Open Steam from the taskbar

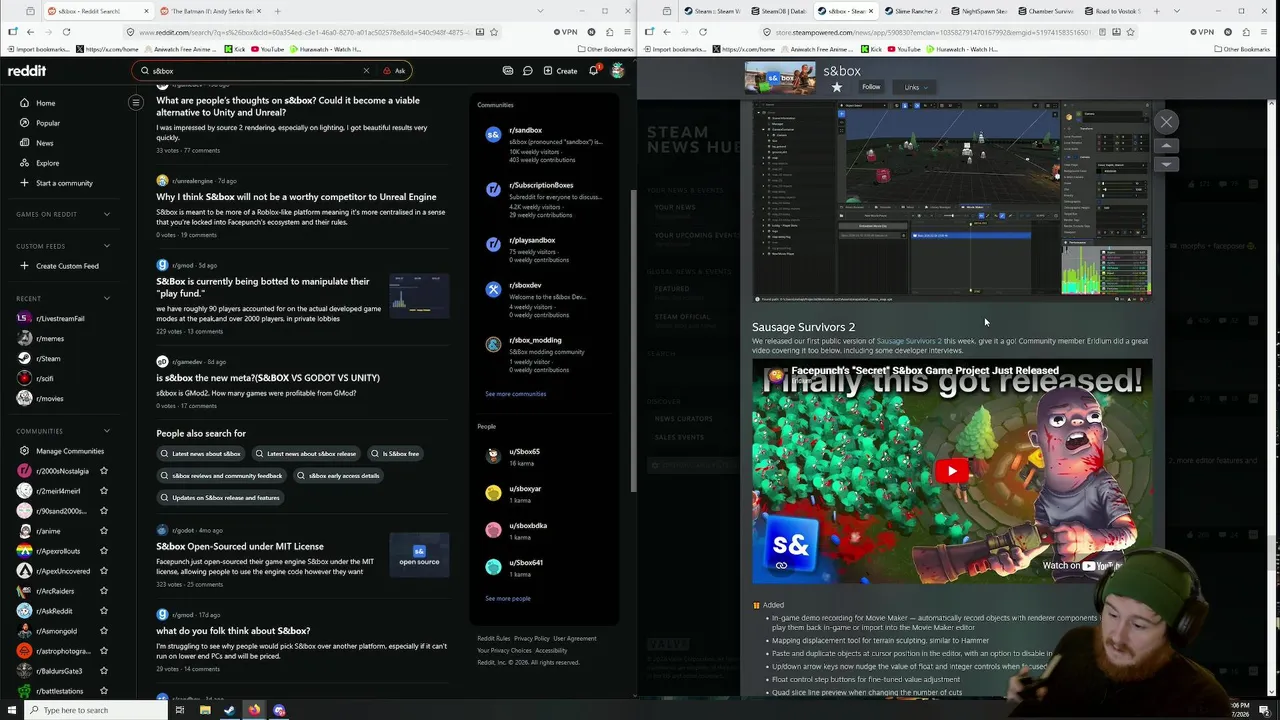tap(229, 710)
